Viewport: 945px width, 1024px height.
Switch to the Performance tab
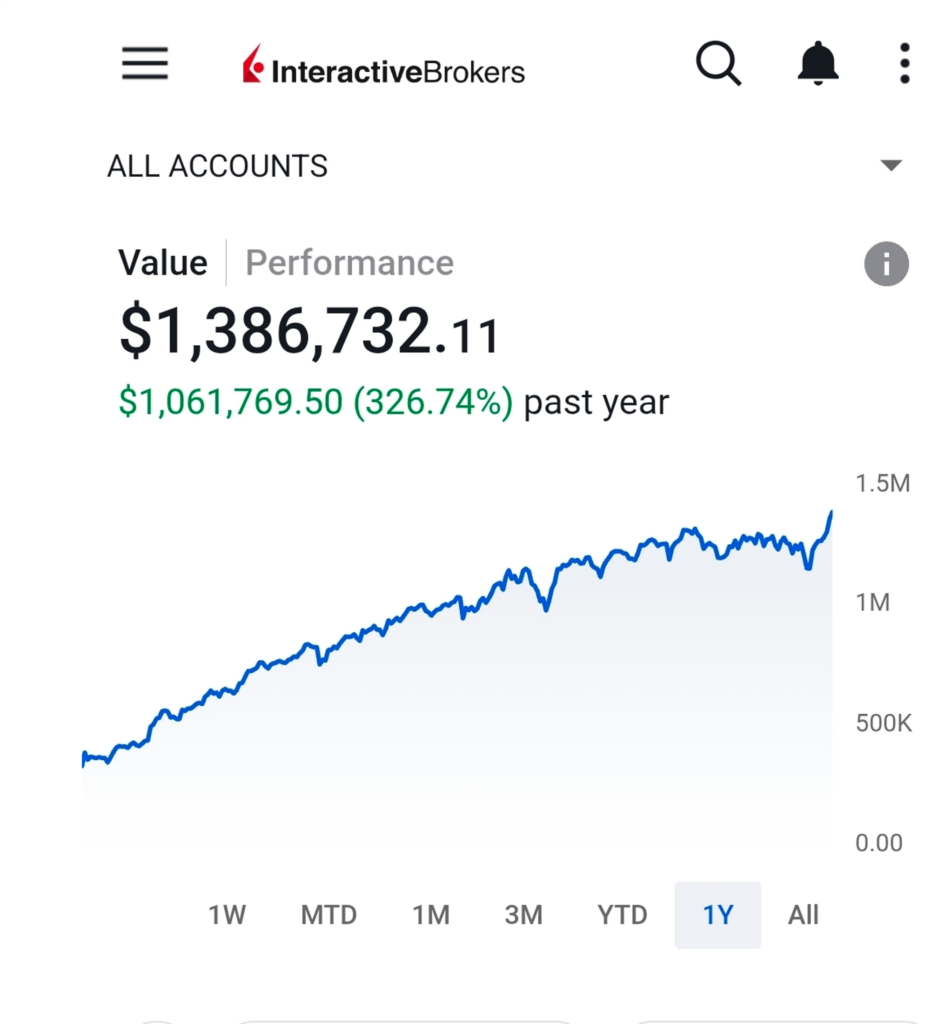[x=349, y=263]
